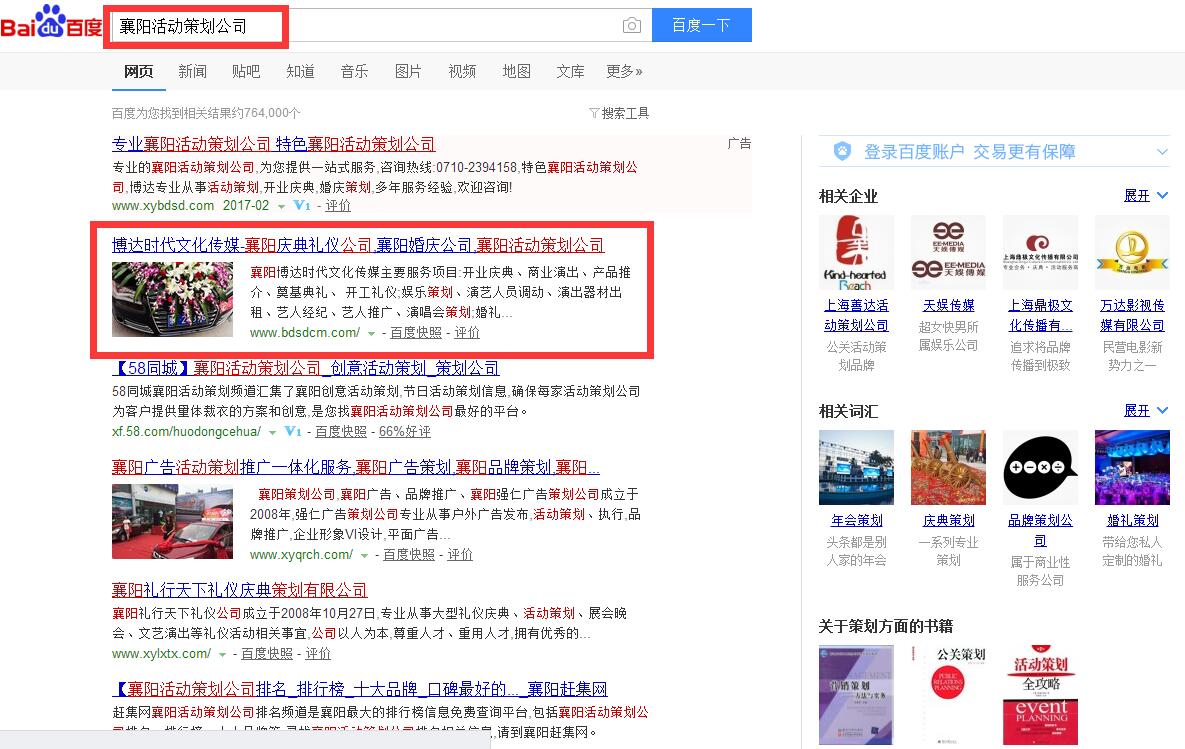Open 百度快照 for xf.58.com result

[x=341, y=432]
